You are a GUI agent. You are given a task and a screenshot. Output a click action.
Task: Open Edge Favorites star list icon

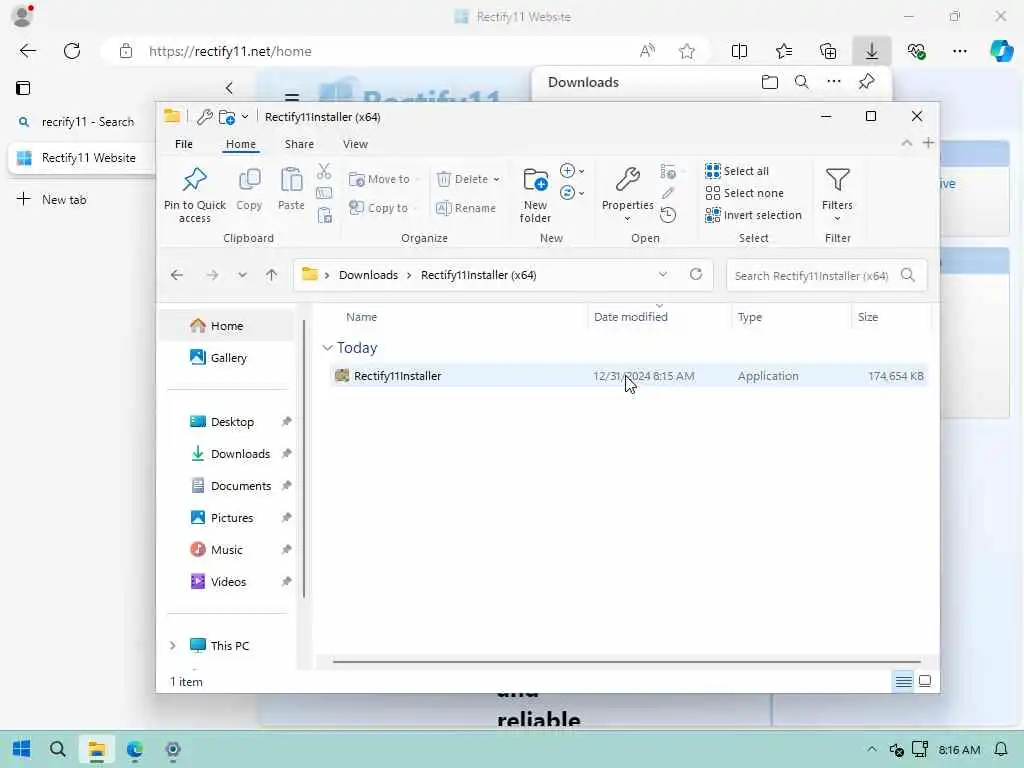[x=784, y=51]
